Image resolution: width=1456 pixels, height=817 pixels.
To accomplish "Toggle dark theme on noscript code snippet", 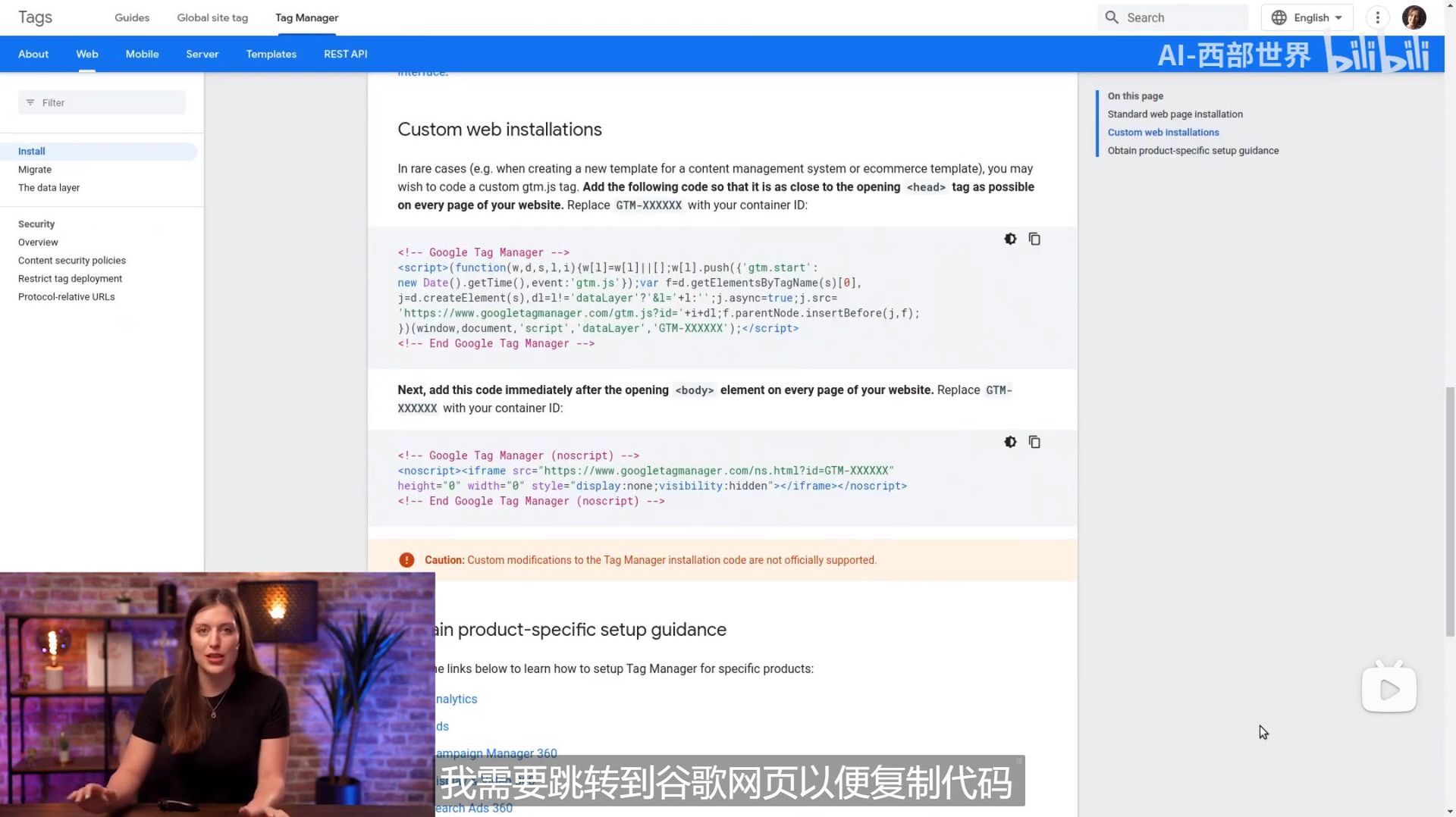I will [1010, 442].
